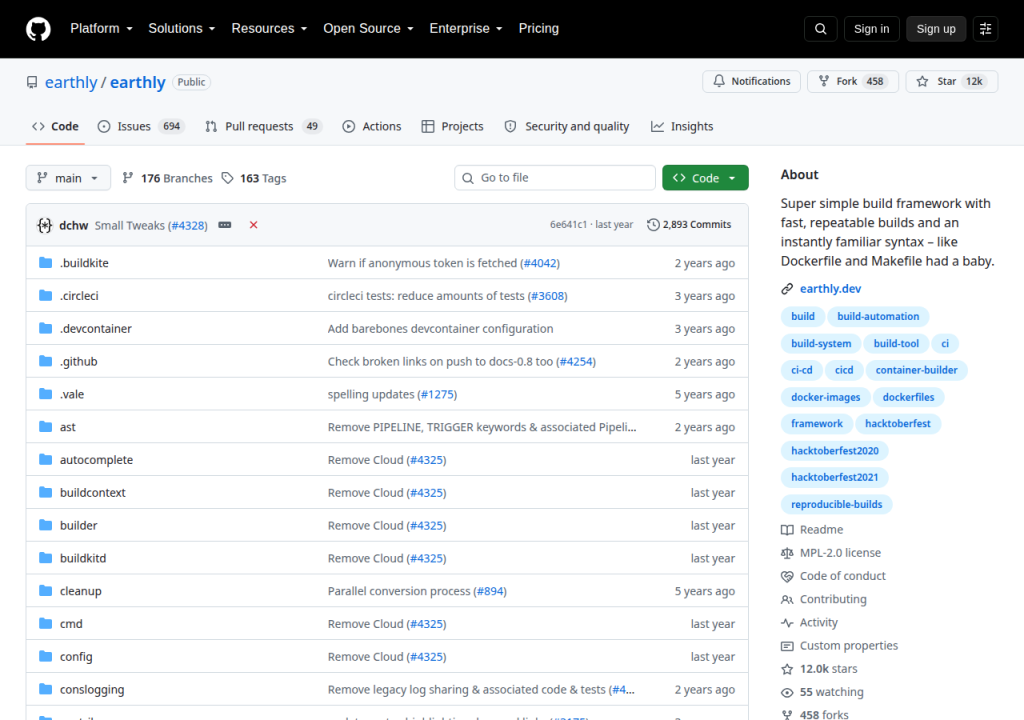
Task: Expand the Solutions menu
Action: point(182,29)
